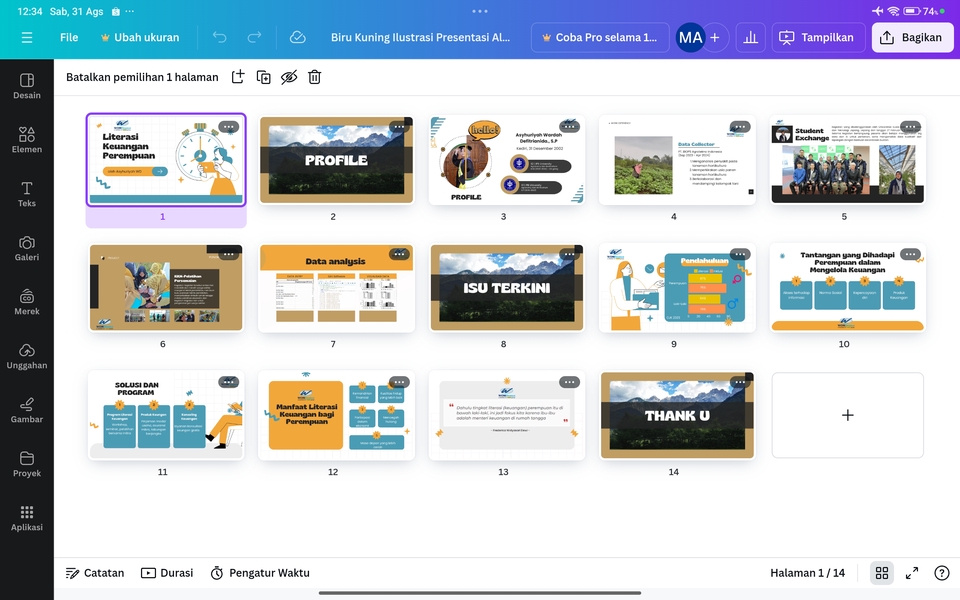960x600 pixels.
Task: Open the insights chart icon near Tampilkan
Action: [x=750, y=37]
